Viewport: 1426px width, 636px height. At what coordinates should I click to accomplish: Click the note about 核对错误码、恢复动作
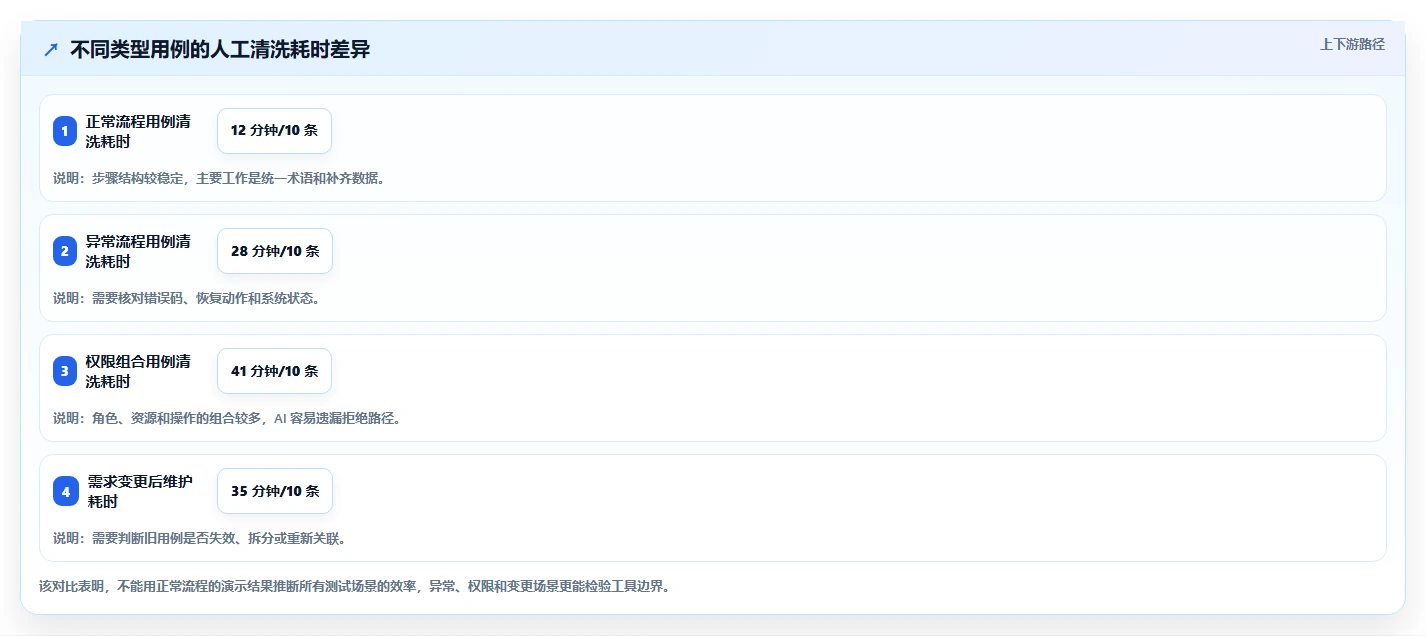(x=186, y=298)
